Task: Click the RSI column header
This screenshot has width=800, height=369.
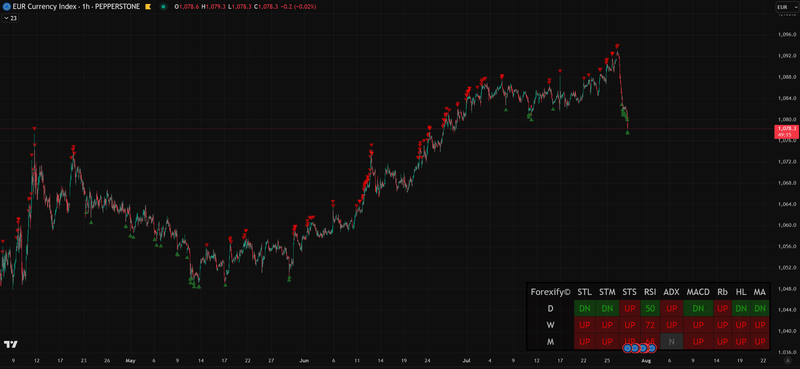Action: (650, 292)
